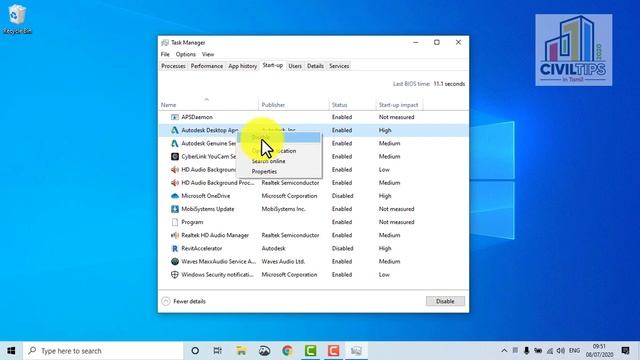The image size is (640, 360).
Task: Click the Windows Security notificati... row text
Action: [x=218, y=275]
